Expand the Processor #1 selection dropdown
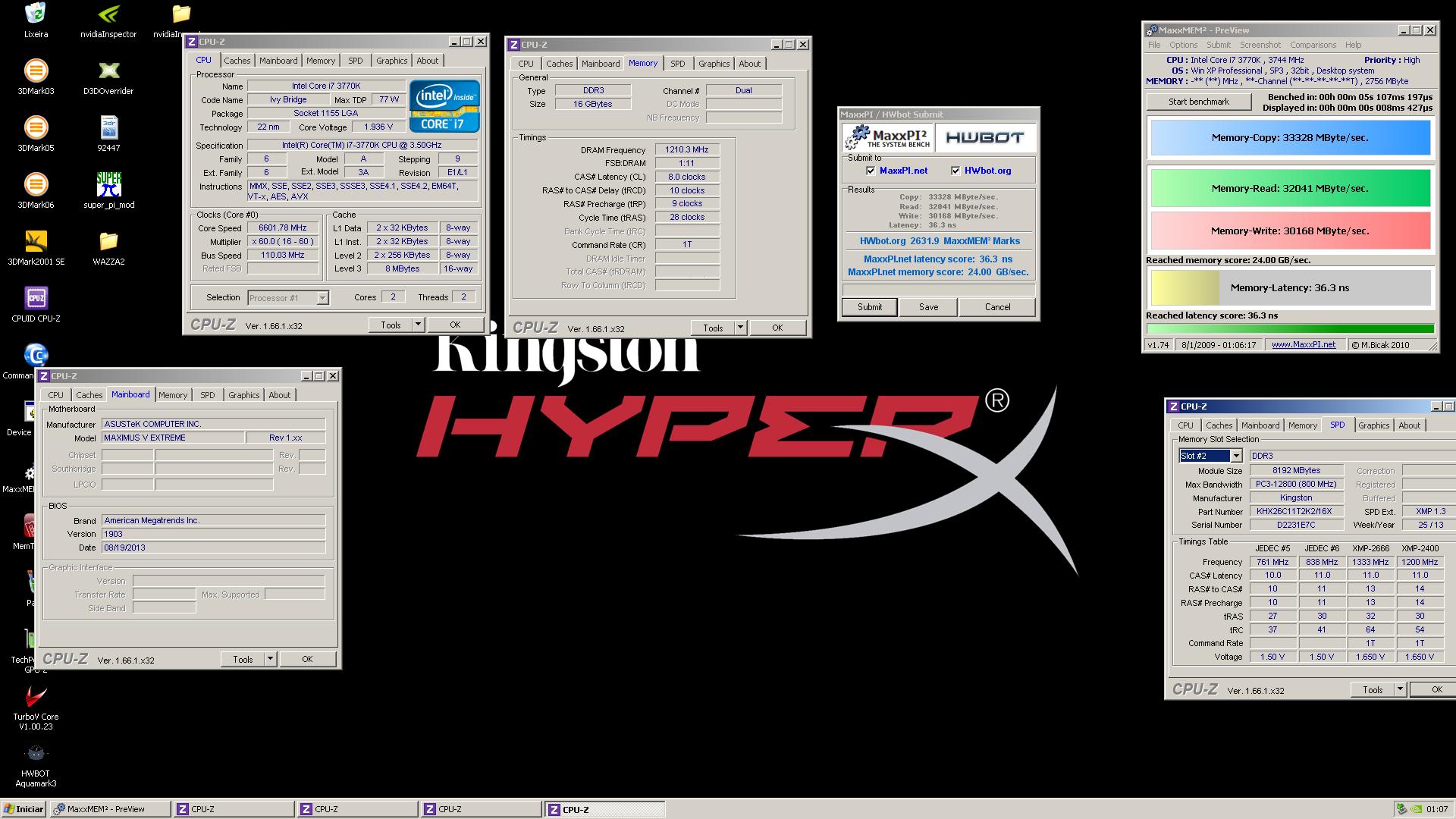This screenshot has width=1456, height=819. 322,298
